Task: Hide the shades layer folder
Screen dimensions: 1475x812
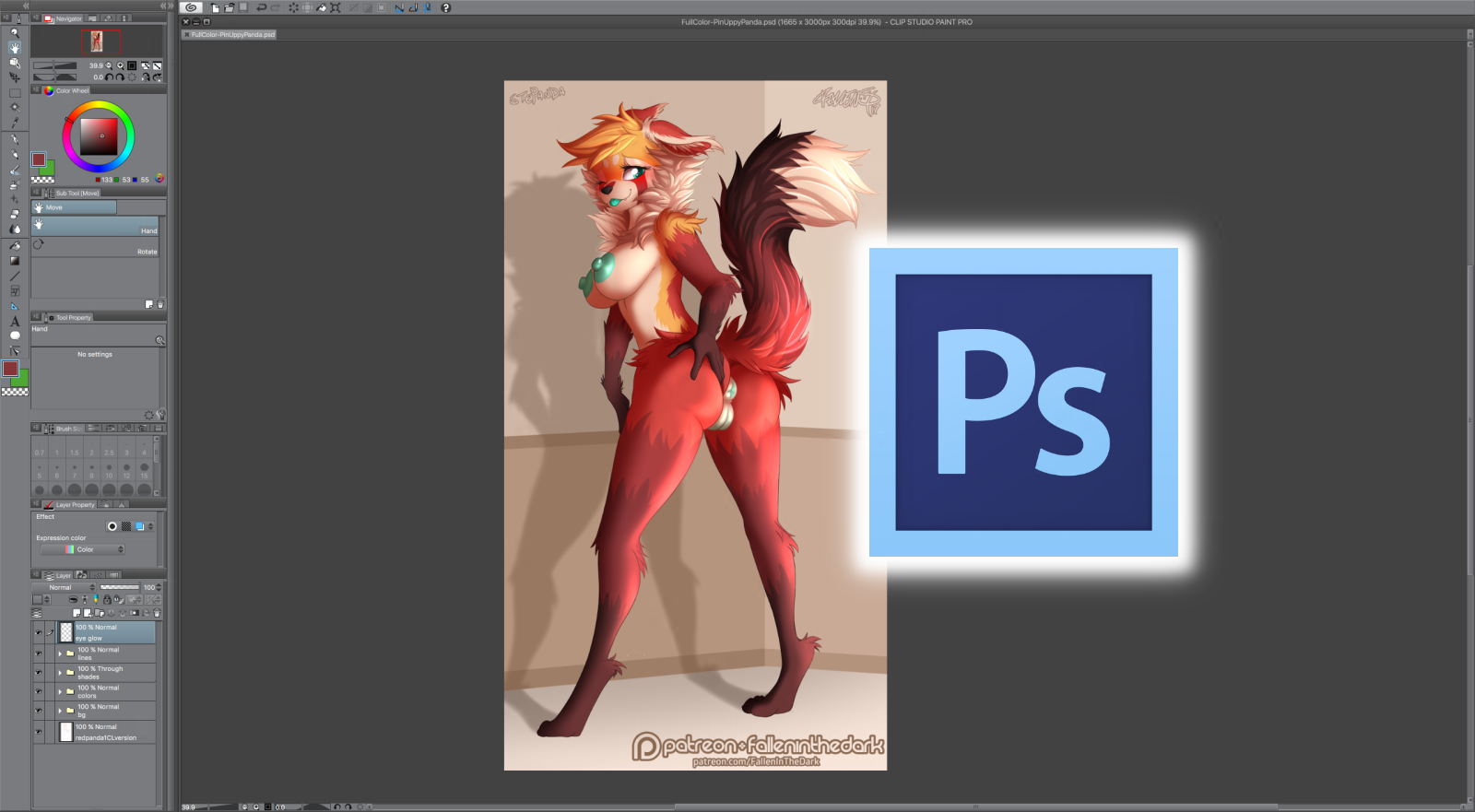Action: 39,672
